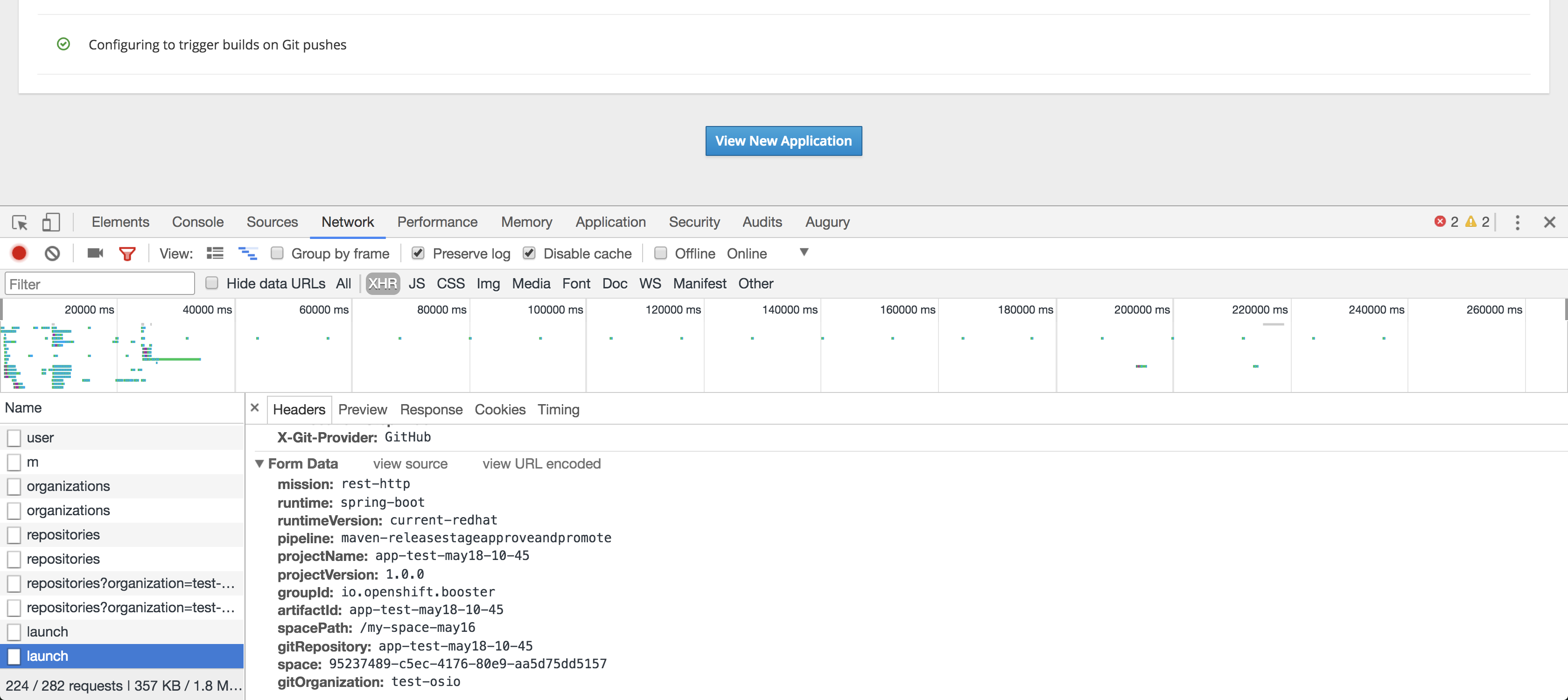Image resolution: width=1568 pixels, height=700 pixels.
Task: Show waterfall overview icon
Action: click(x=248, y=253)
